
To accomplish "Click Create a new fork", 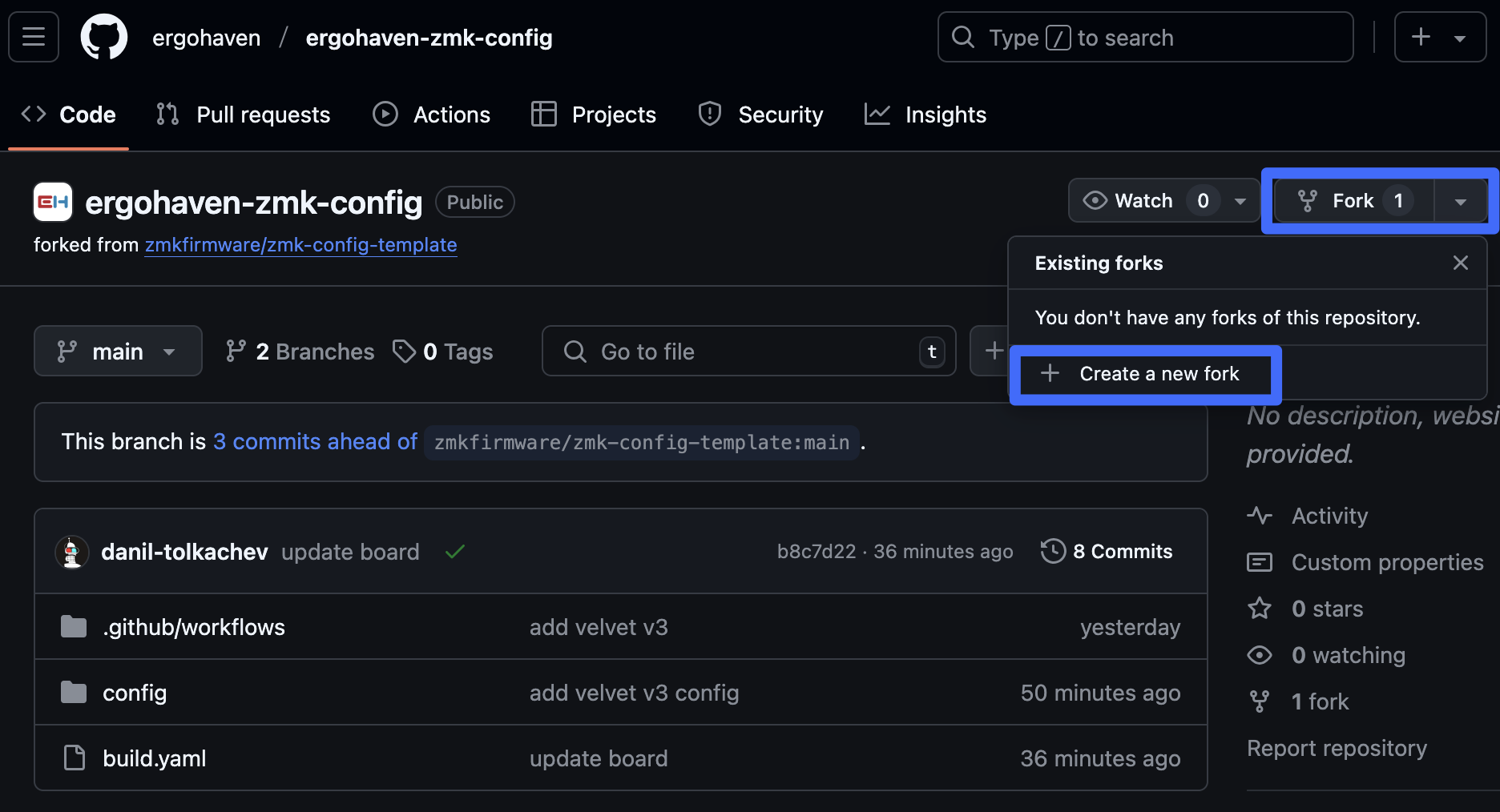I will point(1145,374).
